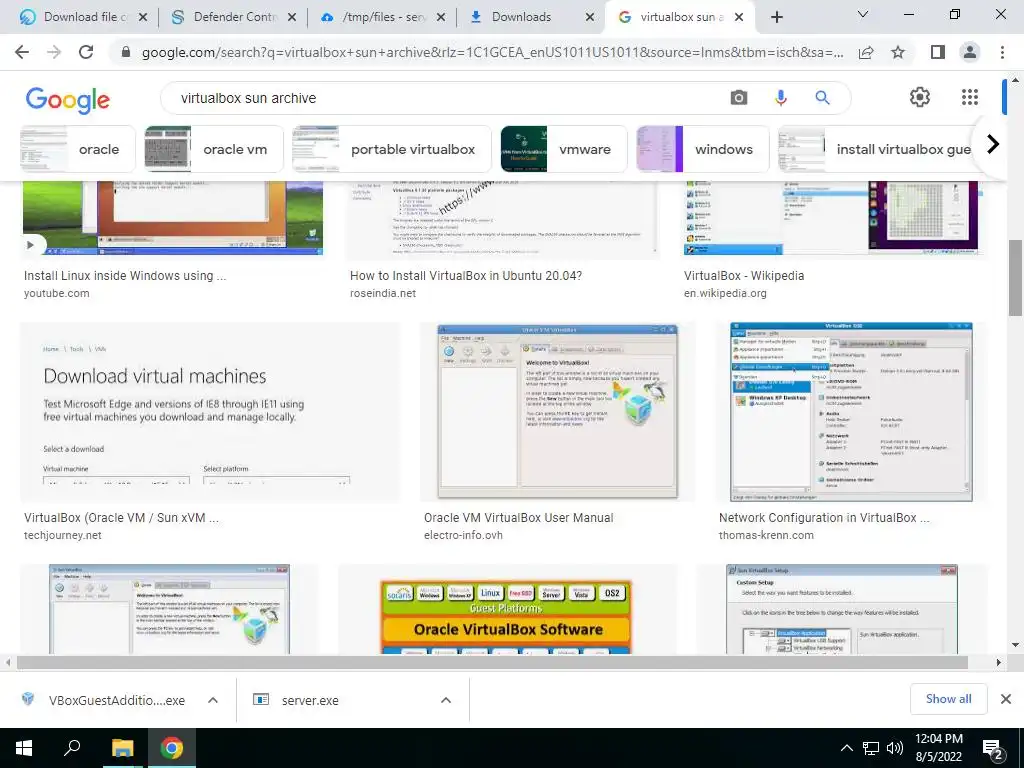This screenshot has height=768, width=1024.
Task: Click the Google logo
Action: point(67,99)
